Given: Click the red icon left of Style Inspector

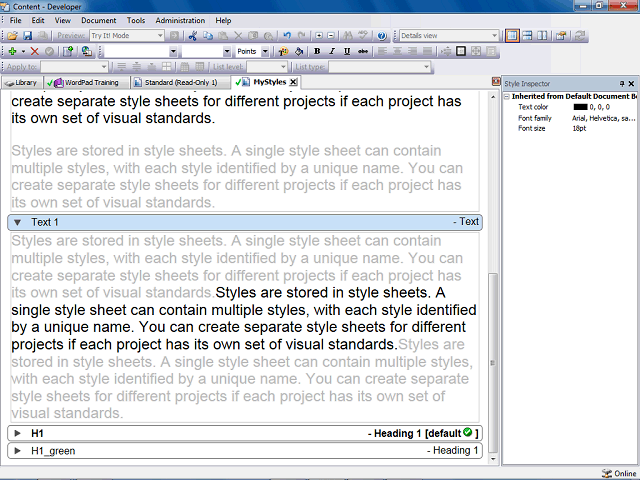Looking at the screenshot, I should click(x=496, y=82).
